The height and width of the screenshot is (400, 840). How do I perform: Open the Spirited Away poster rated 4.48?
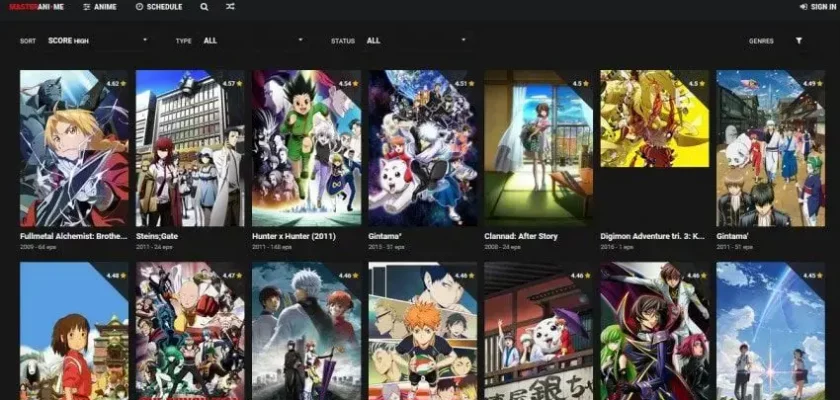pos(74,331)
